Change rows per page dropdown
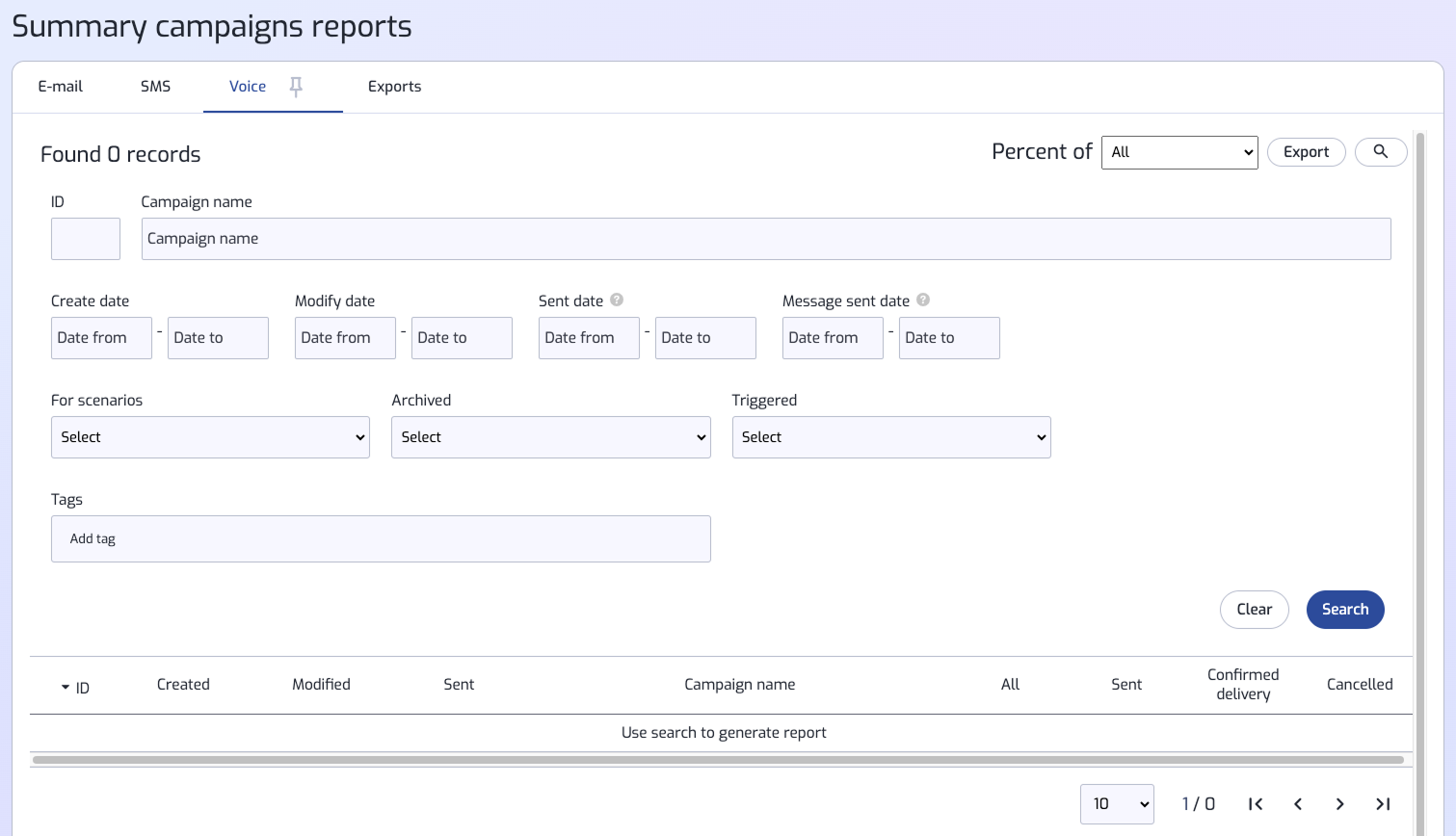This screenshot has width=1456, height=836. 1118,804
